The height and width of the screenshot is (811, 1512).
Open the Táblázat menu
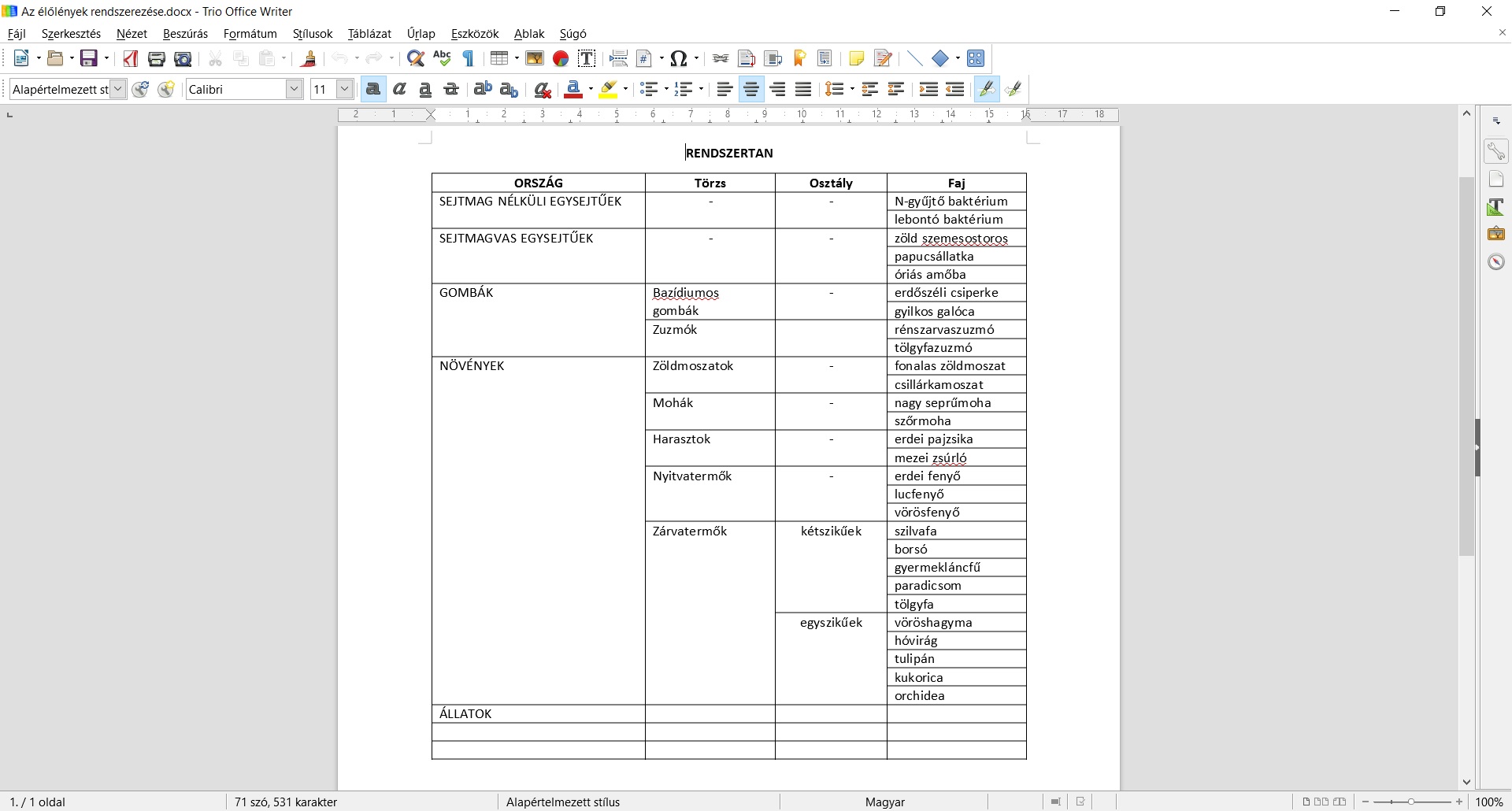(x=369, y=34)
